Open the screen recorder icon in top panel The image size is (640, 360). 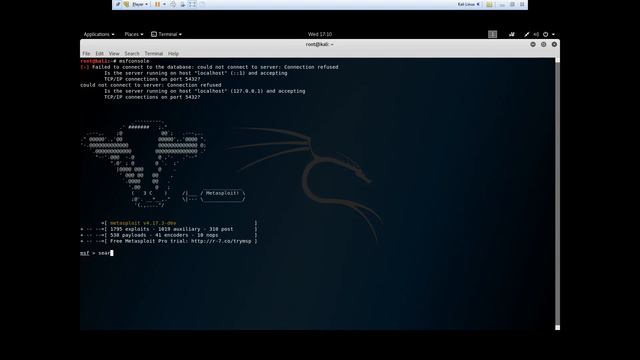[x=511, y=34]
